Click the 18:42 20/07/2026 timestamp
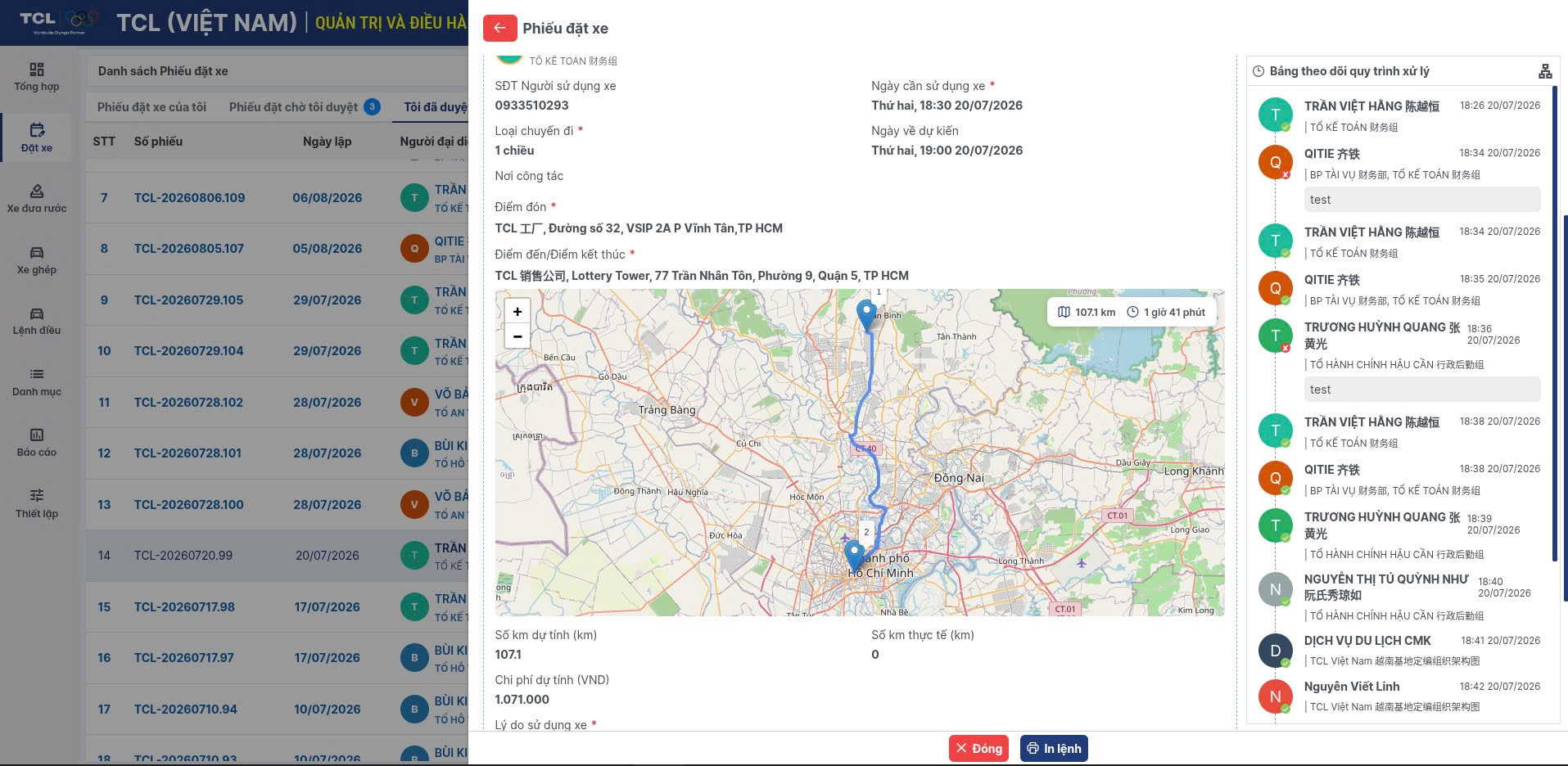Viewport: 1568px width, 766px height. click(1500, 687)
